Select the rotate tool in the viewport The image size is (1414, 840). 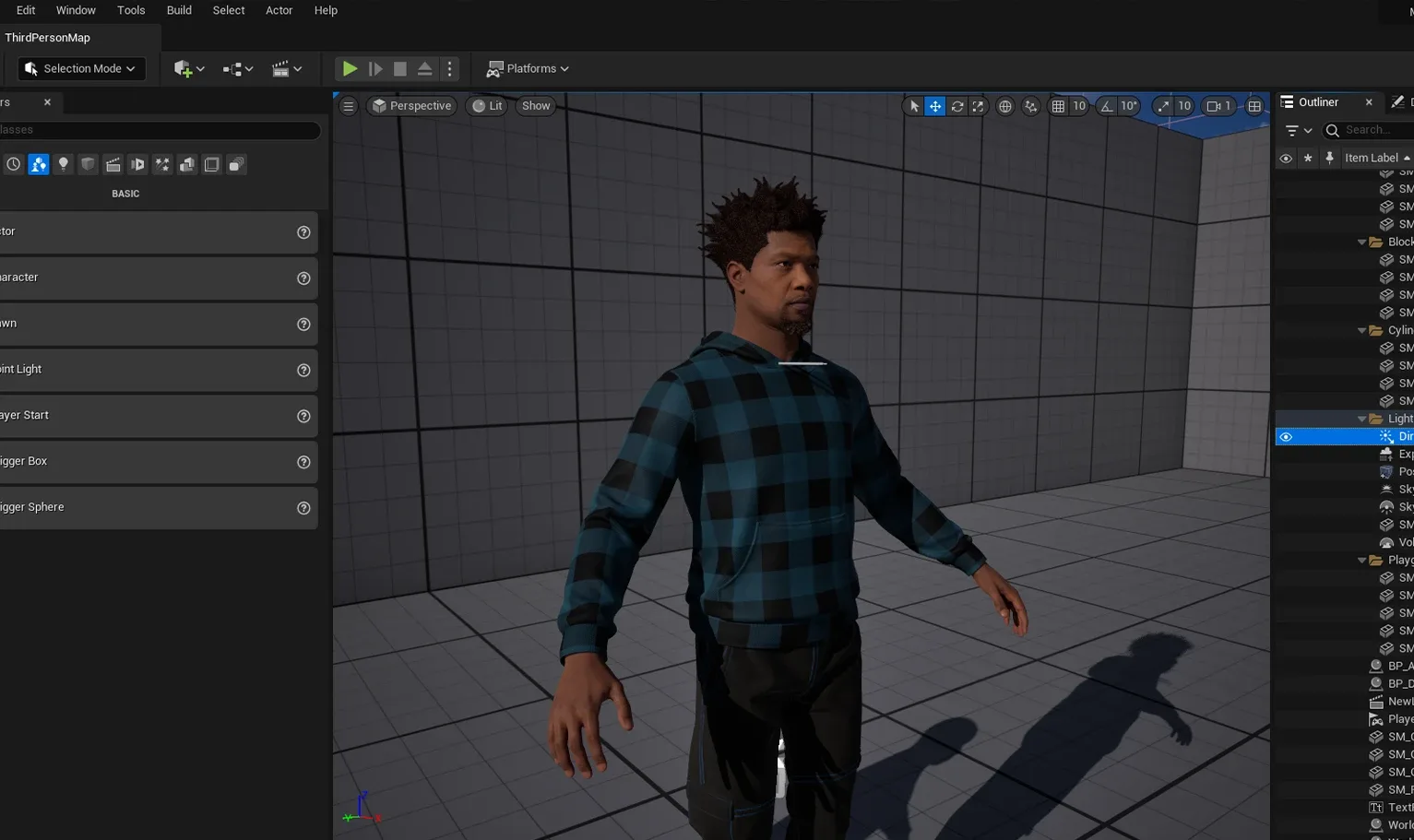click(x=957, y=106)
